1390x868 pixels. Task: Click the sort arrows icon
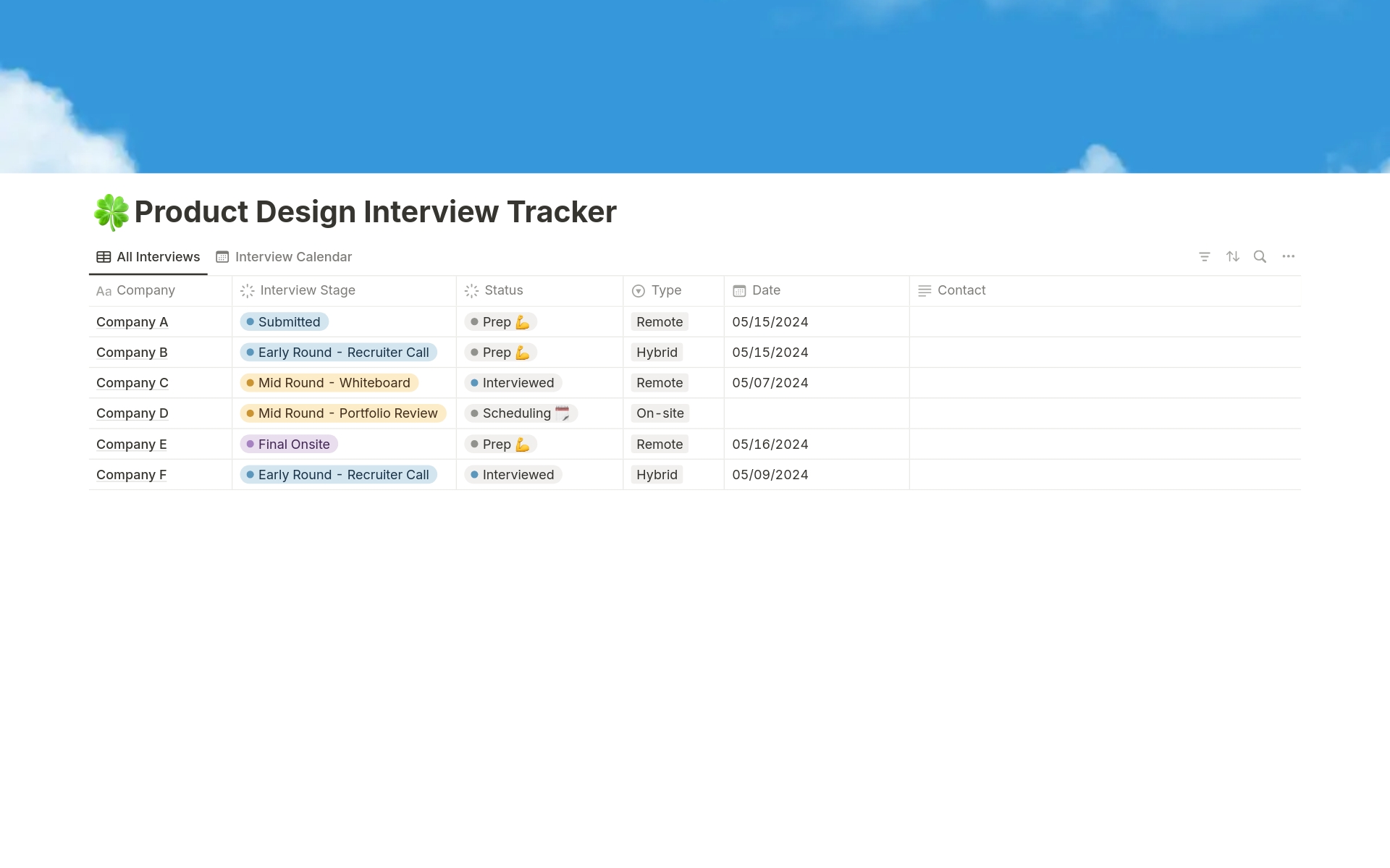(x=1232, y=256)
